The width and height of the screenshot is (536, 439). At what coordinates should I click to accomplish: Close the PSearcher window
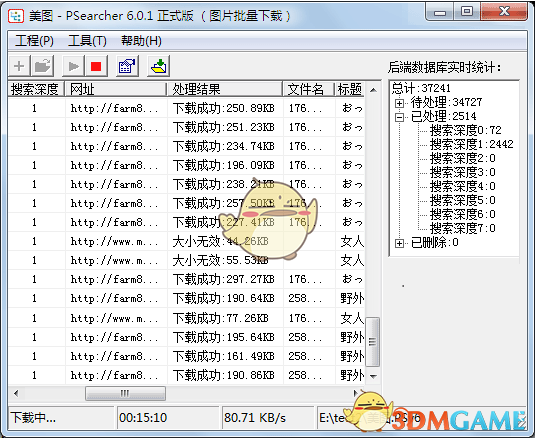pos(504,12)
